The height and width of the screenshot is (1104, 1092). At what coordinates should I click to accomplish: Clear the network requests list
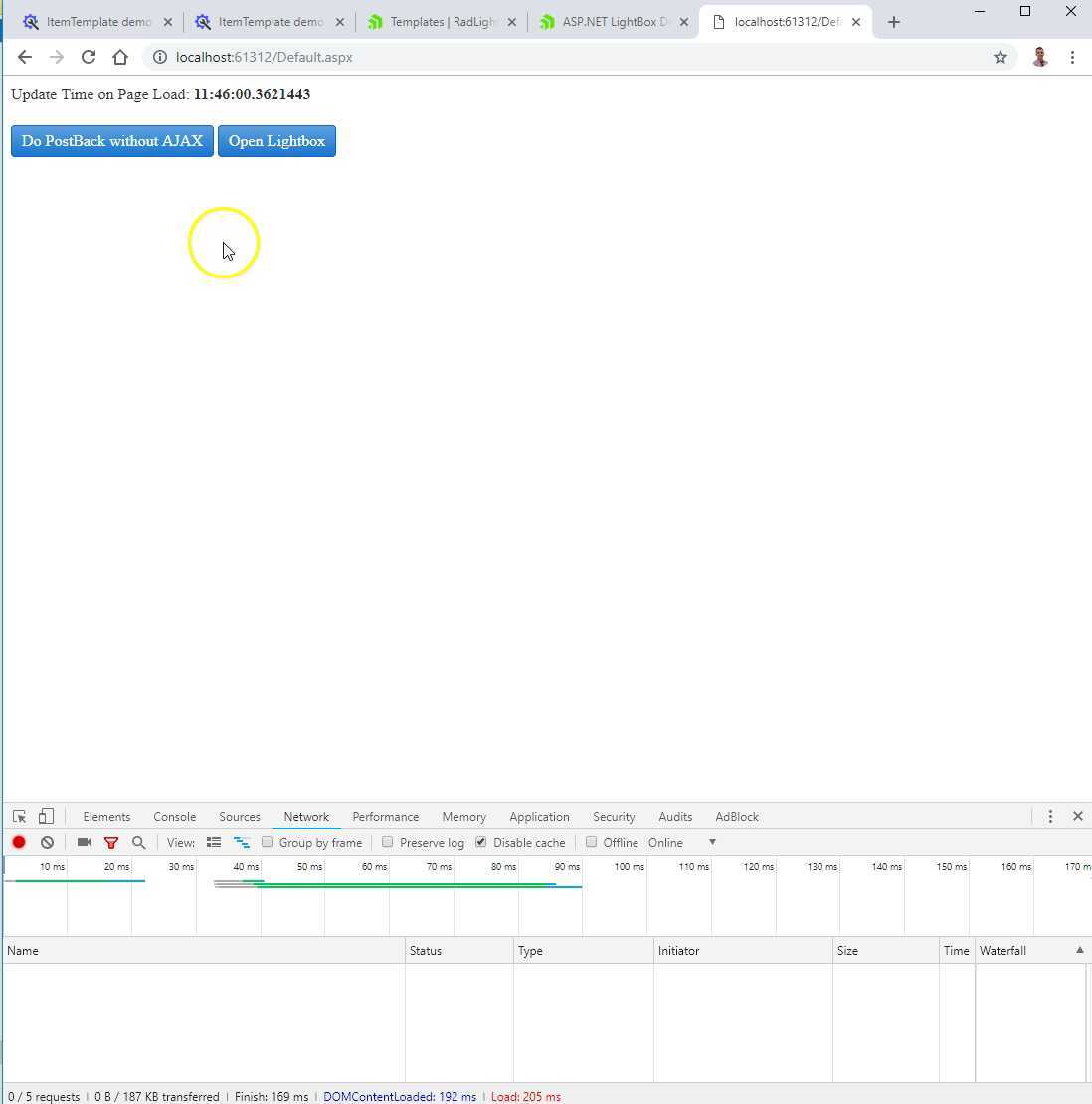[x=47, y=842]
